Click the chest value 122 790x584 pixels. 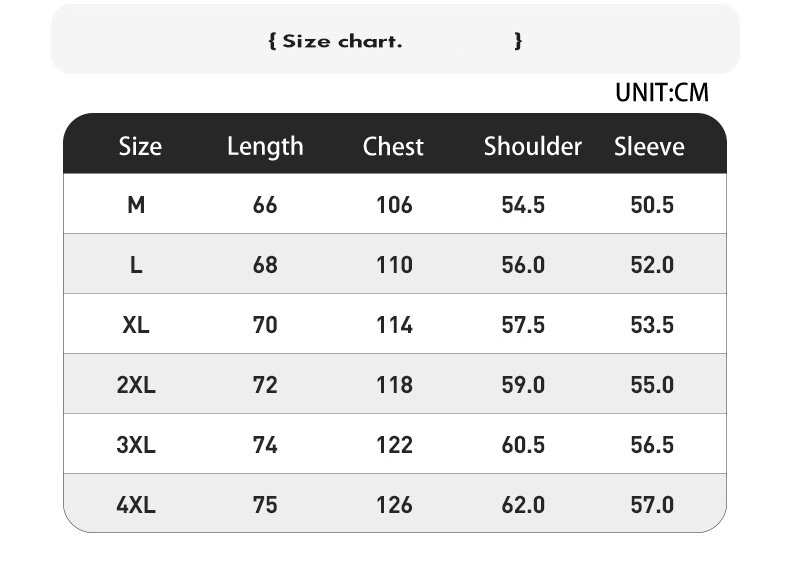(394, 445)
